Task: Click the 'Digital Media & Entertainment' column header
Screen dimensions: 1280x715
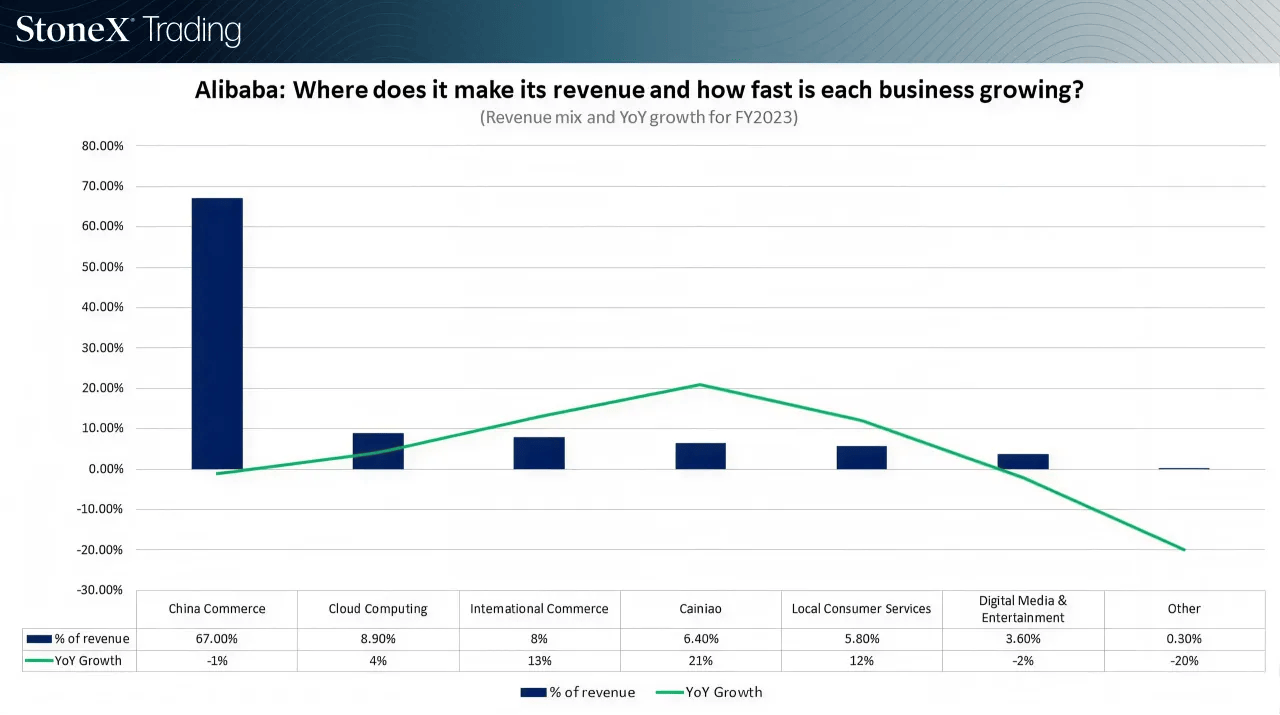Action: (x=1023, y=609)
